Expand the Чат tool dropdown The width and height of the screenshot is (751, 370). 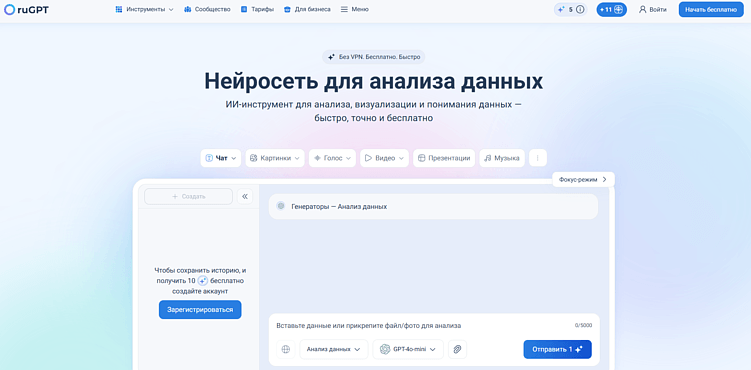(x=221, y=158)
